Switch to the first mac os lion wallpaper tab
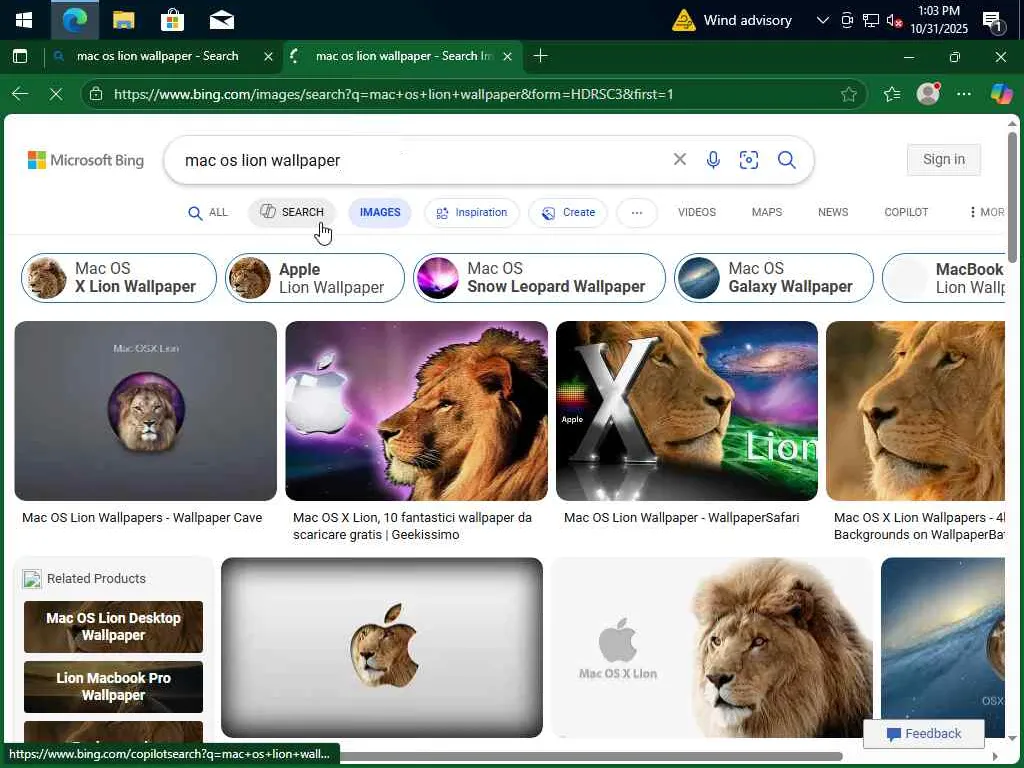Image resolution: width=1024 pixels, height=768 pixels. [157, 56]
